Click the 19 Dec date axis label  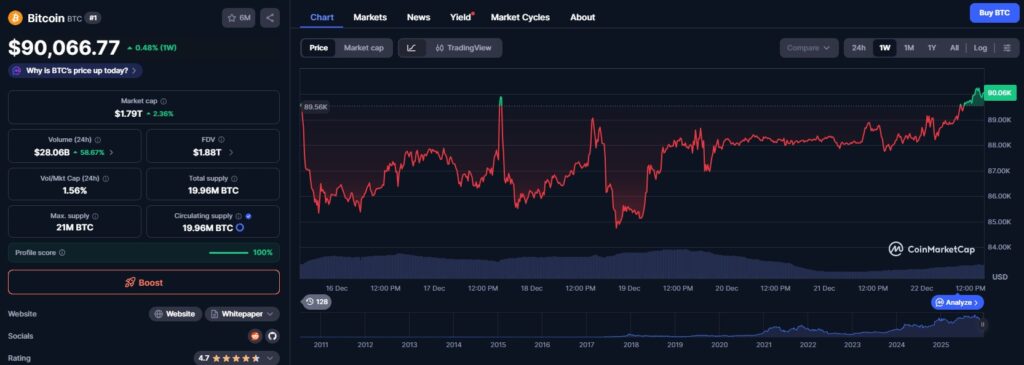pyautogui.click(x=630, y=288)
